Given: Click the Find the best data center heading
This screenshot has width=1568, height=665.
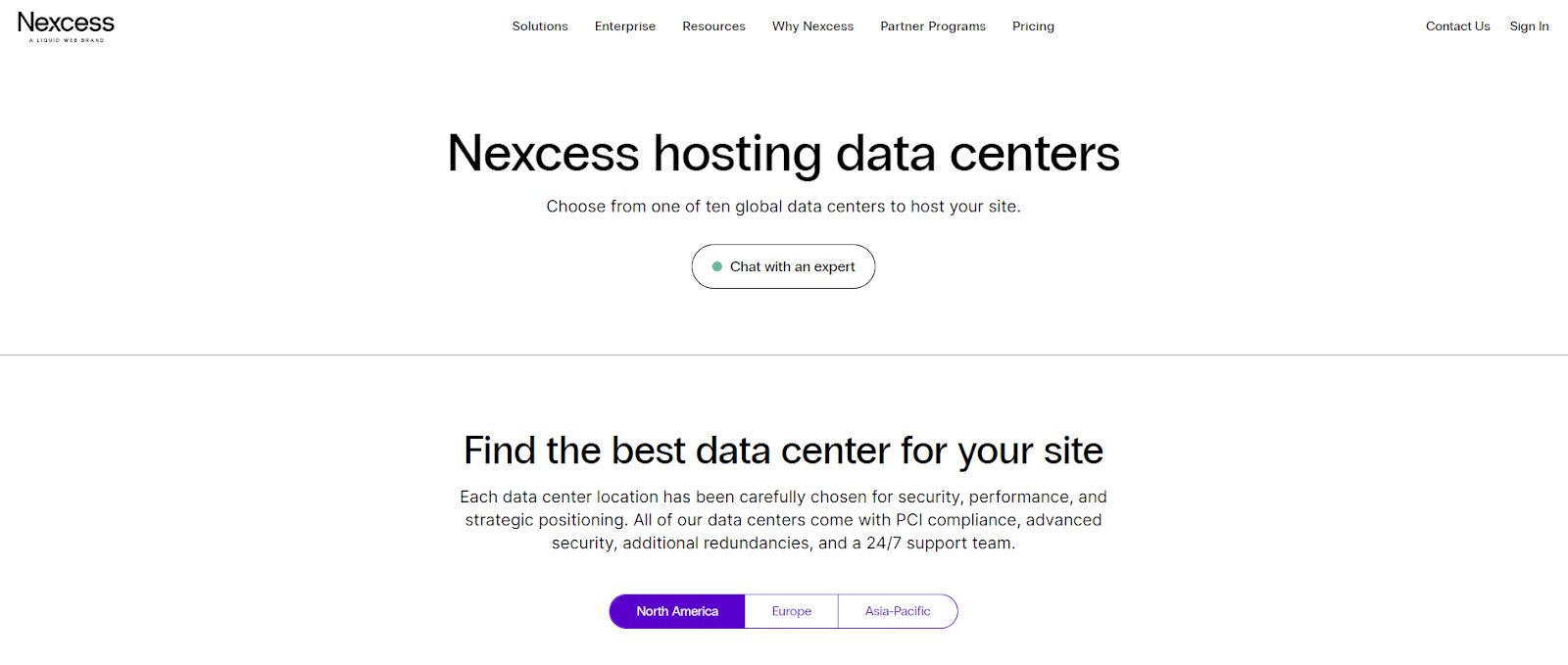Looking at the screenshot, I should point(783,450).
